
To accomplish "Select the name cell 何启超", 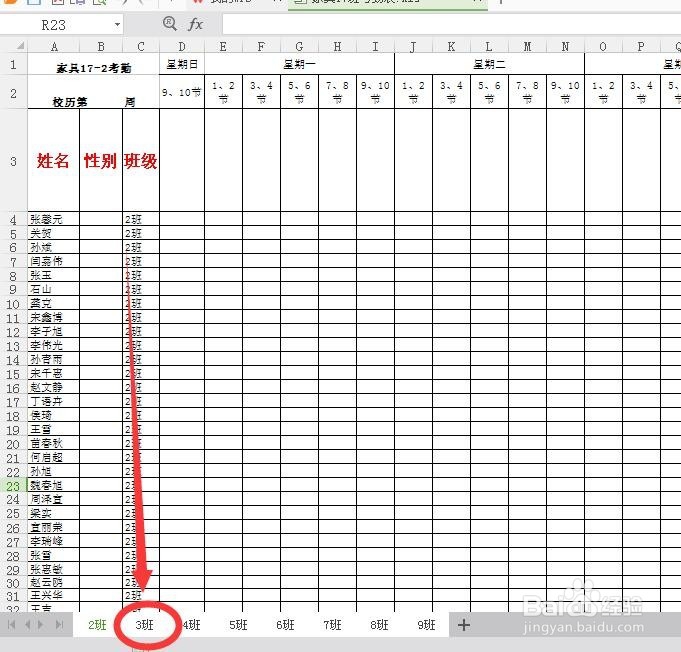I will point(53,457).
